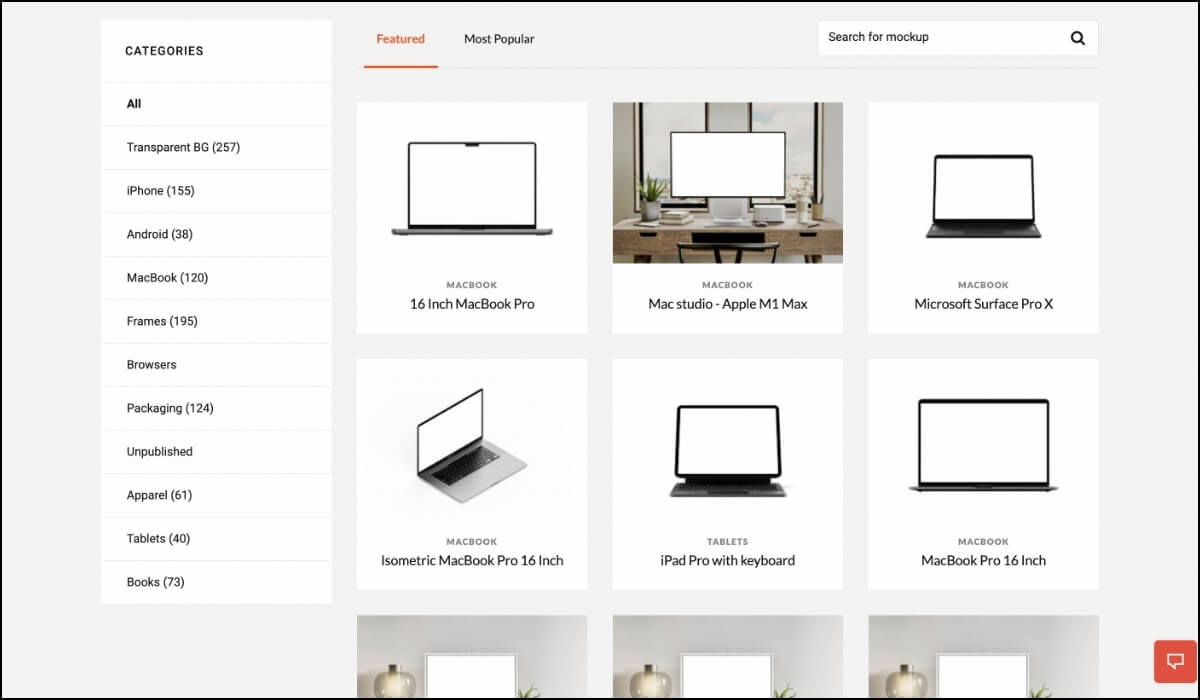Open Books (73) category

click(x=216, y=582)
